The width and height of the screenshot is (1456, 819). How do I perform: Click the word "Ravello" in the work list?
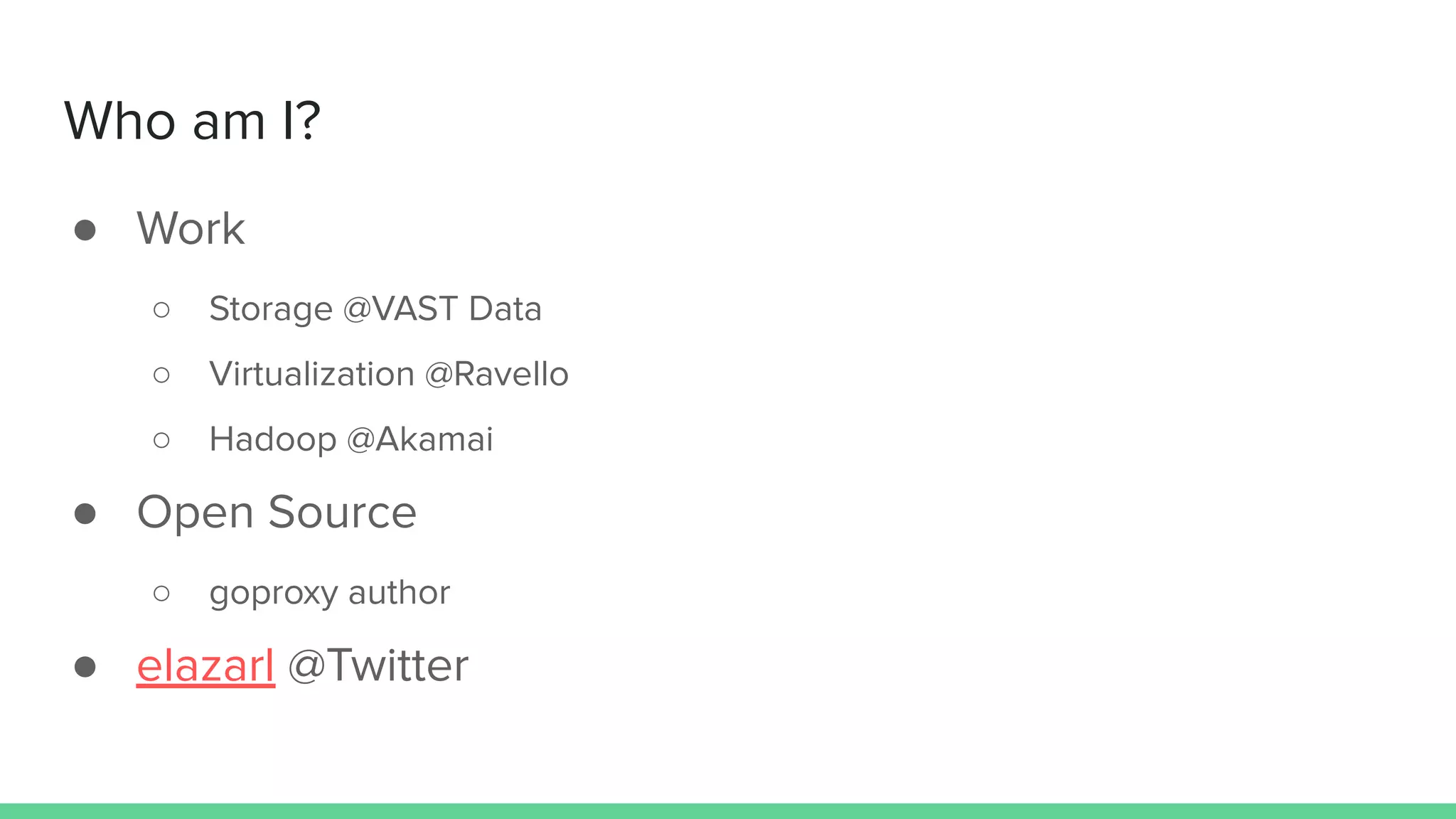pyautogui.click(x=511, y=375)
